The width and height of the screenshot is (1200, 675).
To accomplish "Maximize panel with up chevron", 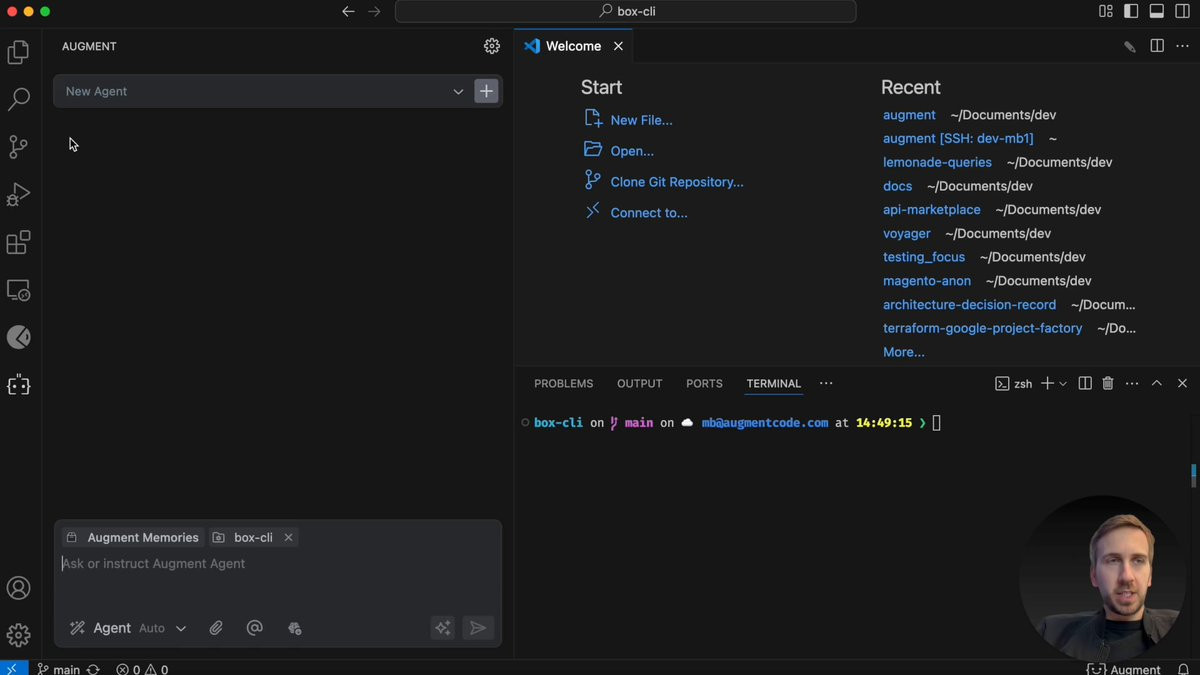I will tap(1157, 383).
